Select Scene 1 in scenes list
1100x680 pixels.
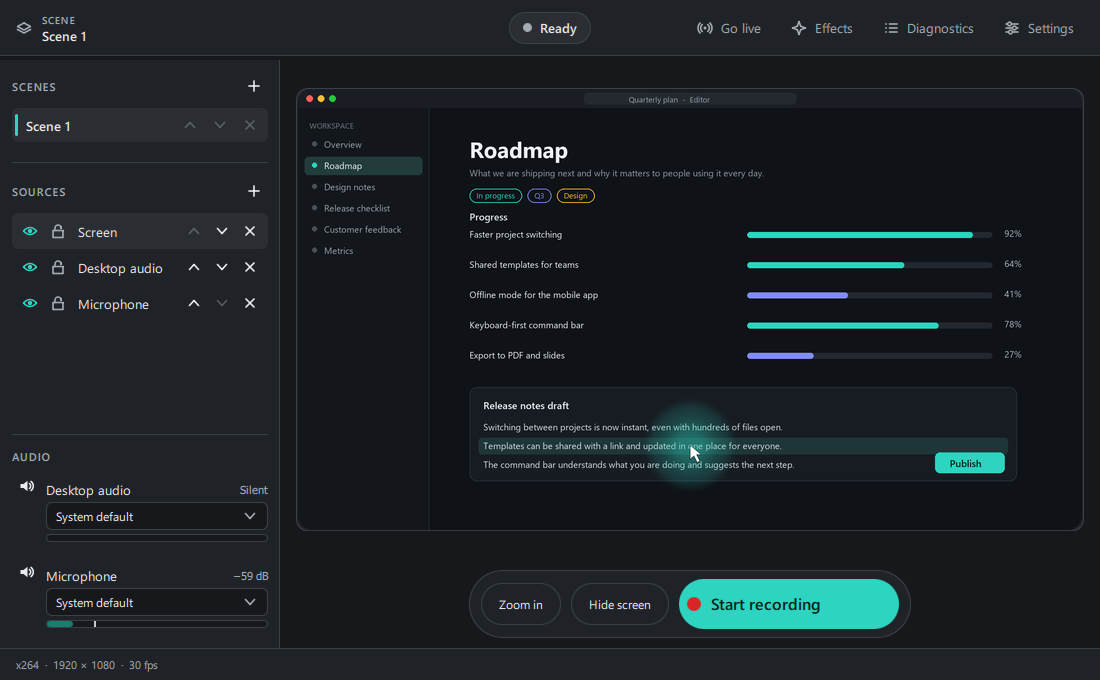[140, 126]
